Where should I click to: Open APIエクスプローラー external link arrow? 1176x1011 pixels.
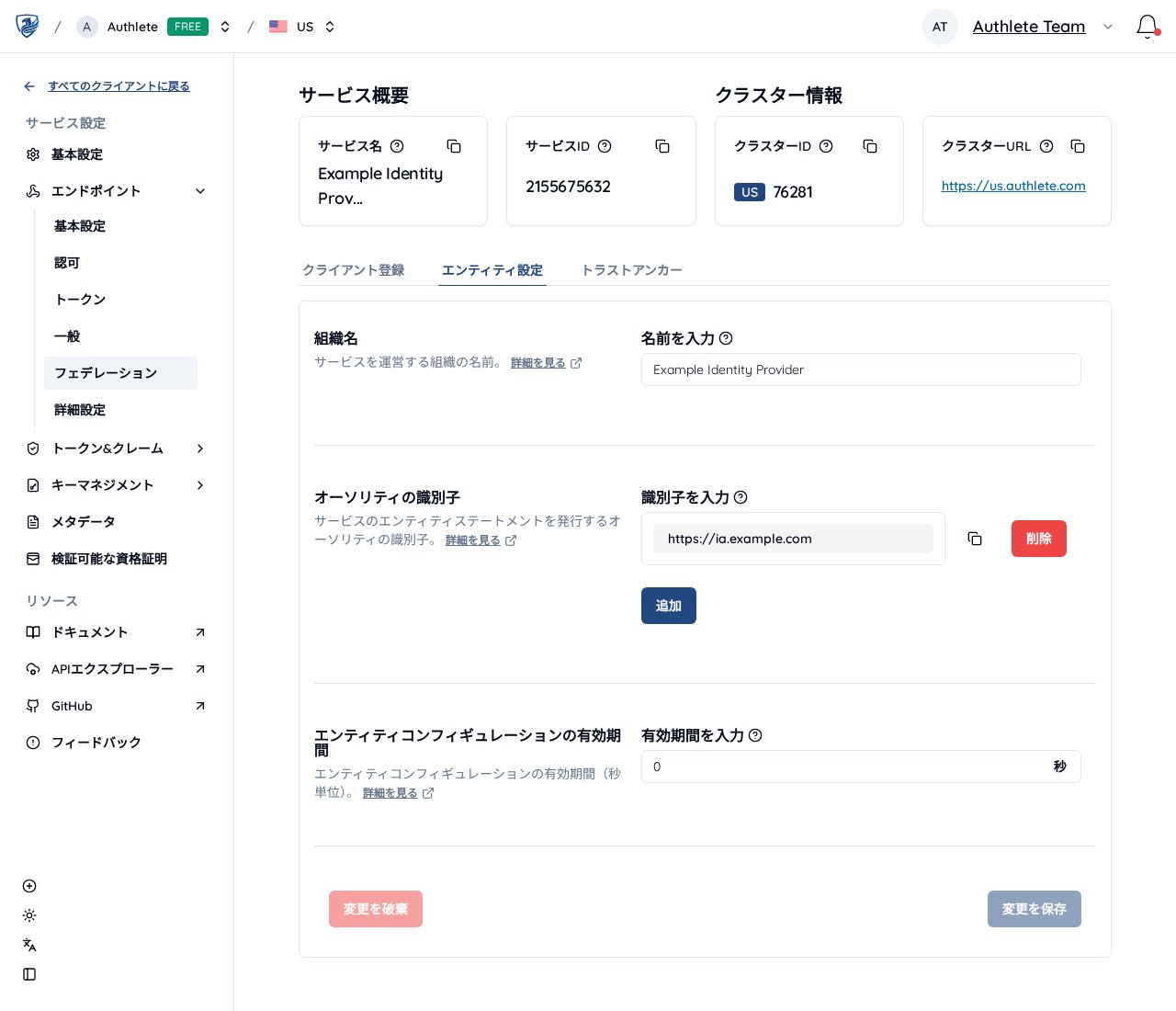point(200,669)
